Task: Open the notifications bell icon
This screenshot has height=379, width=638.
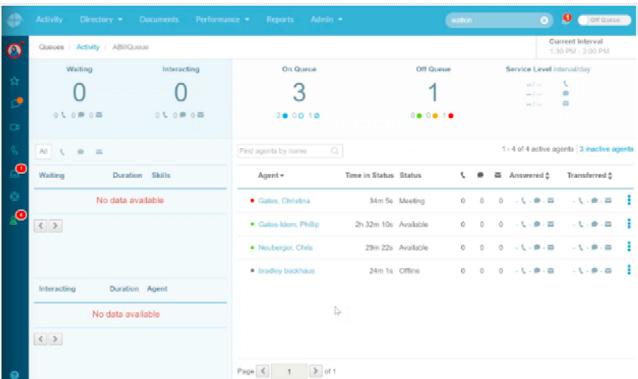Action: click(x=566, y=19)
